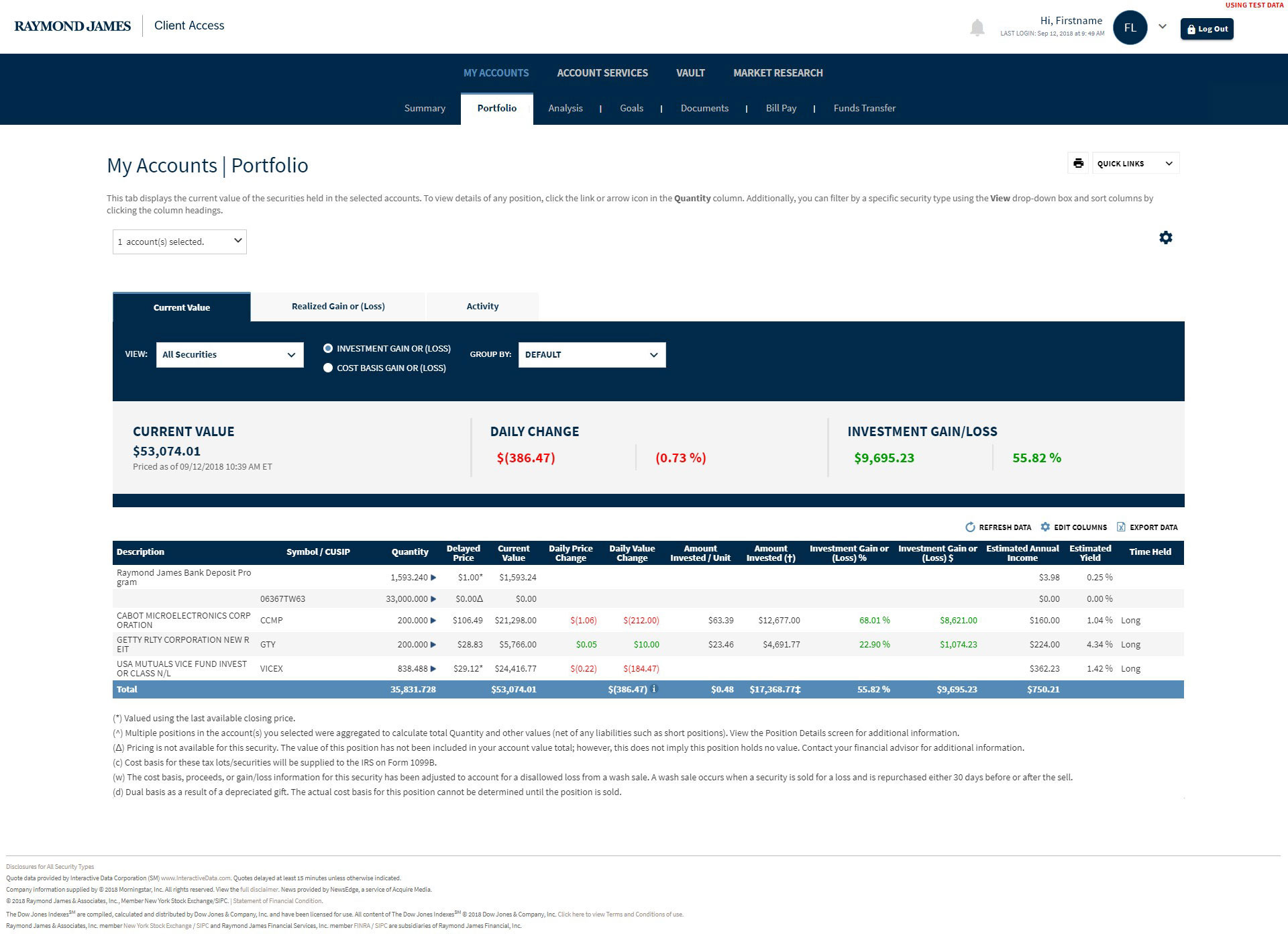Sort by Symbol / CUSIP column header
Image resolution: width=1288 pixels, height=940 pixels.
point(318,552)
